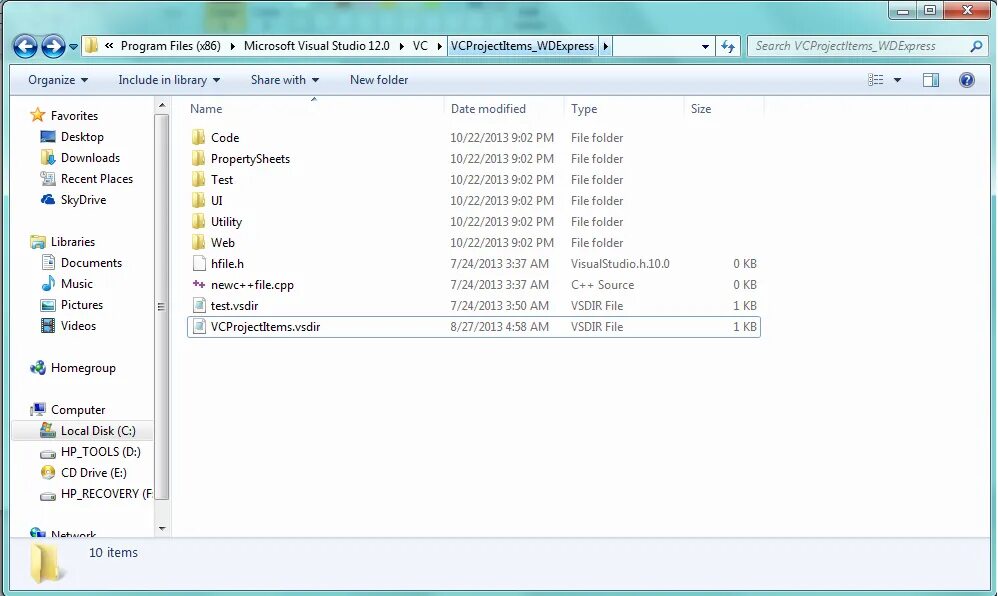Image resolution: width=998 pixels, height=596 pixels.
Task: Select the PropertySheets folder icon
Action: click(199, 159)
